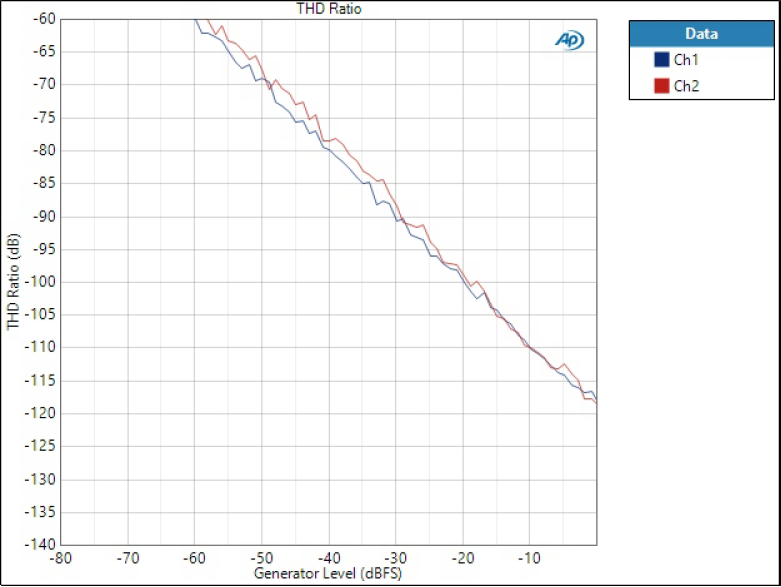781x587 pixels.
Task: Click the -100 value on the Y axis
Action: click(x=40, y=282)
